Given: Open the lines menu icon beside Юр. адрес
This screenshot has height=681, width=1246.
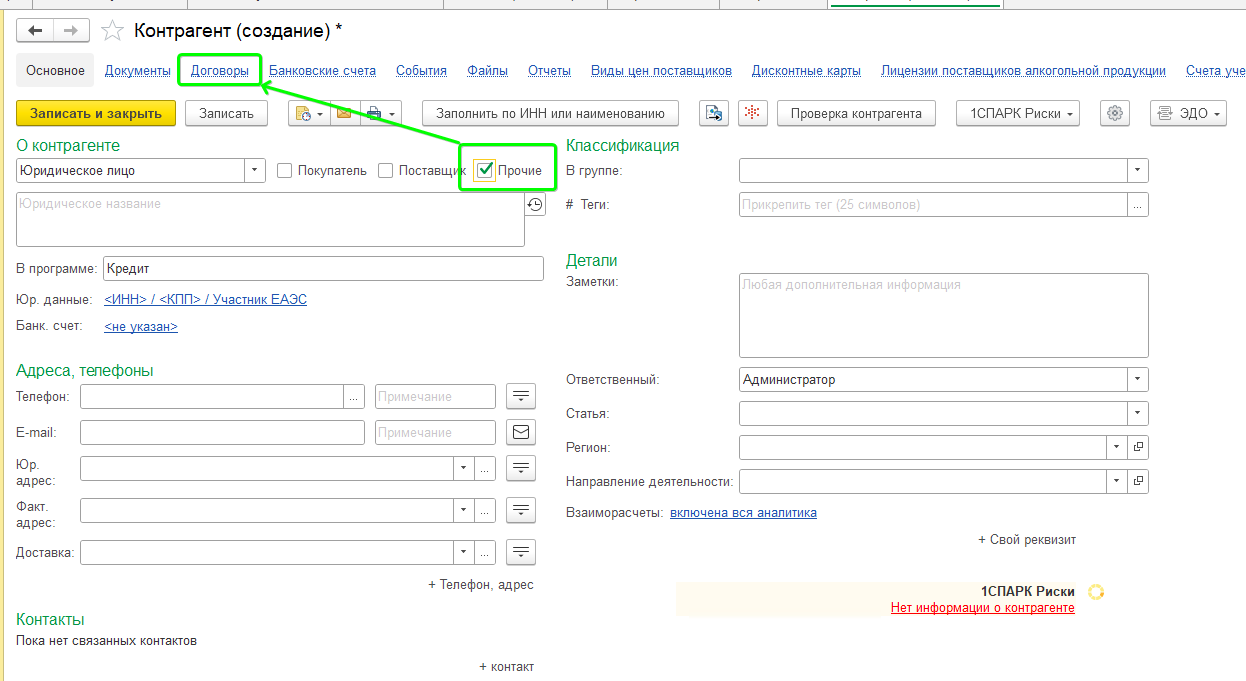Looking at the screenshot, I should (521, 468).
